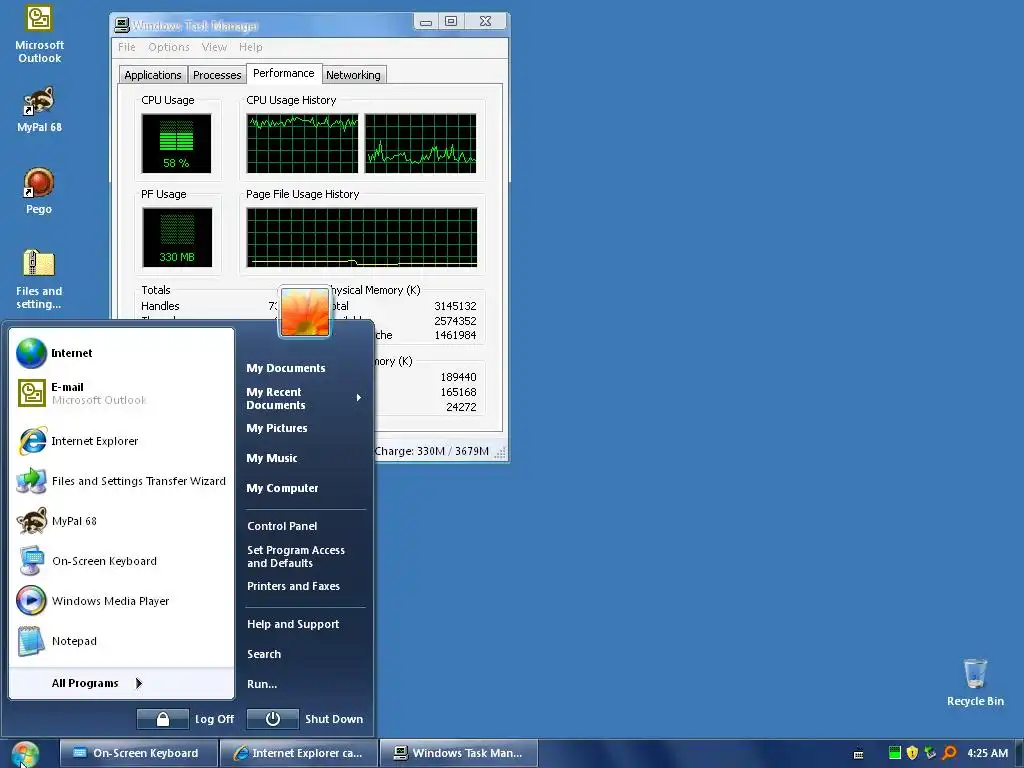This screenshot has height=768, width=1024.
Task: Click the Log Off lock icon button
Action: 163,719
